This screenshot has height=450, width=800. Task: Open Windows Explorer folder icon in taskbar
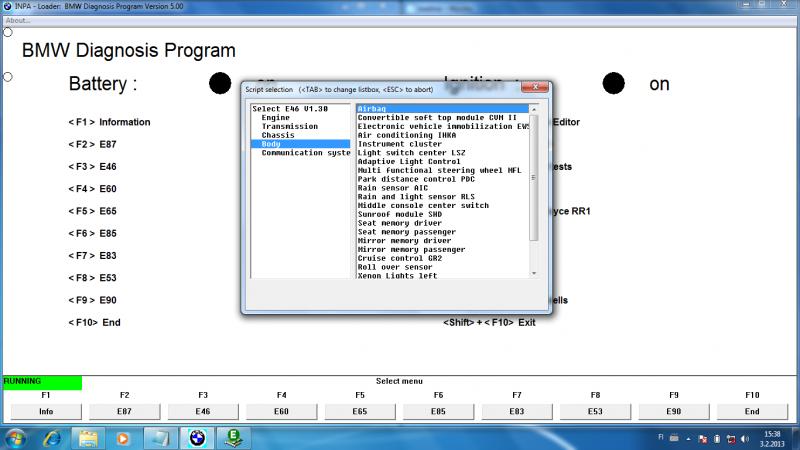[x=88, y=437]
